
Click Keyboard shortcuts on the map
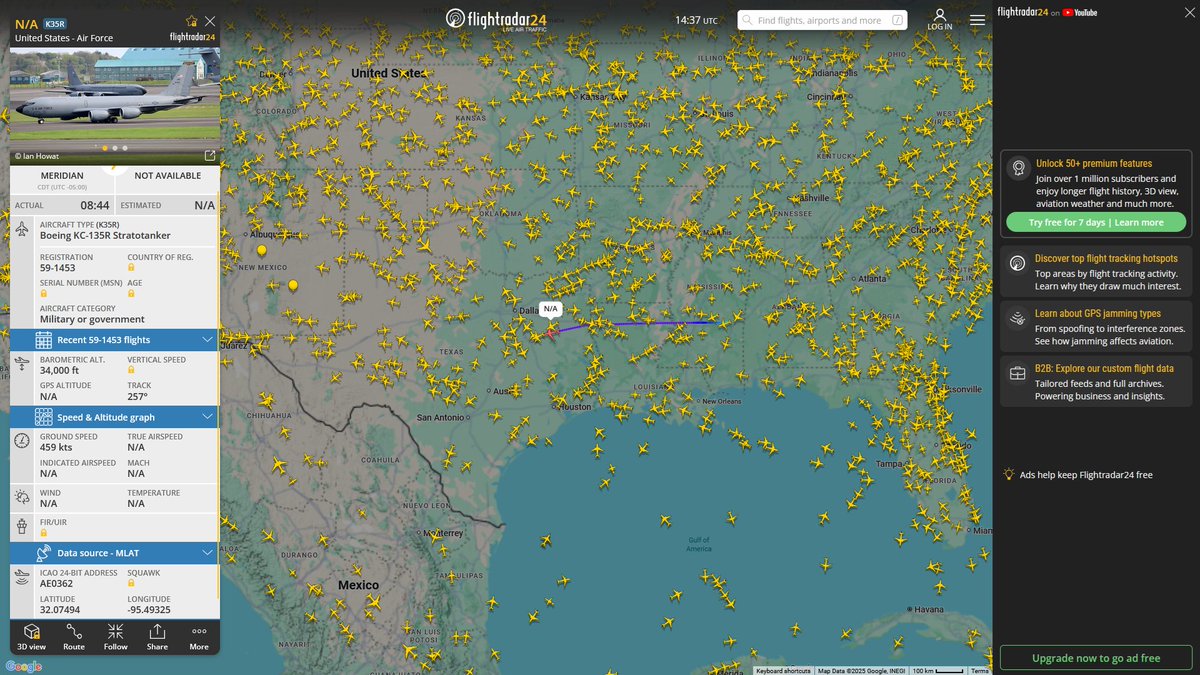(x=782, y=671)
